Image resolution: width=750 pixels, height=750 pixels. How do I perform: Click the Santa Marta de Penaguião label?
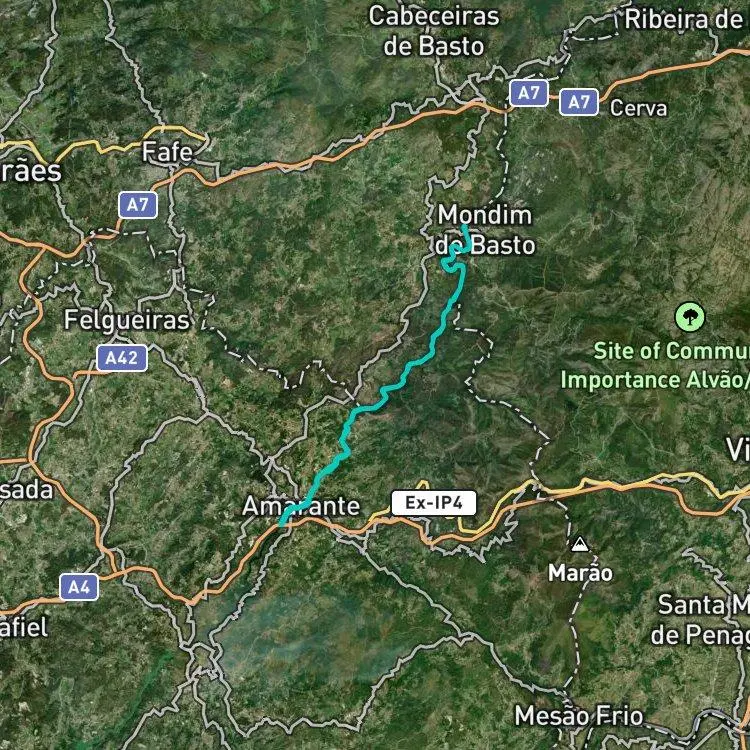(x=701, y=620)
